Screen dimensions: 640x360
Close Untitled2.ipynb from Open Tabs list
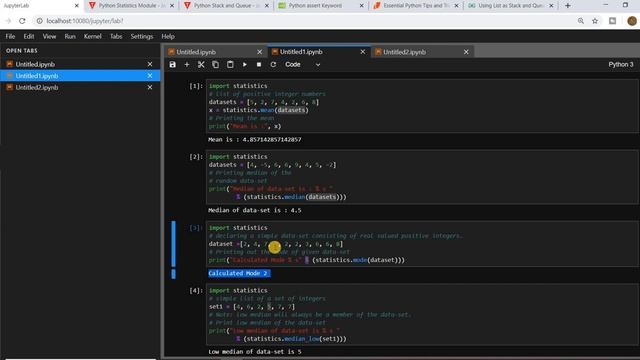point(150,87)
